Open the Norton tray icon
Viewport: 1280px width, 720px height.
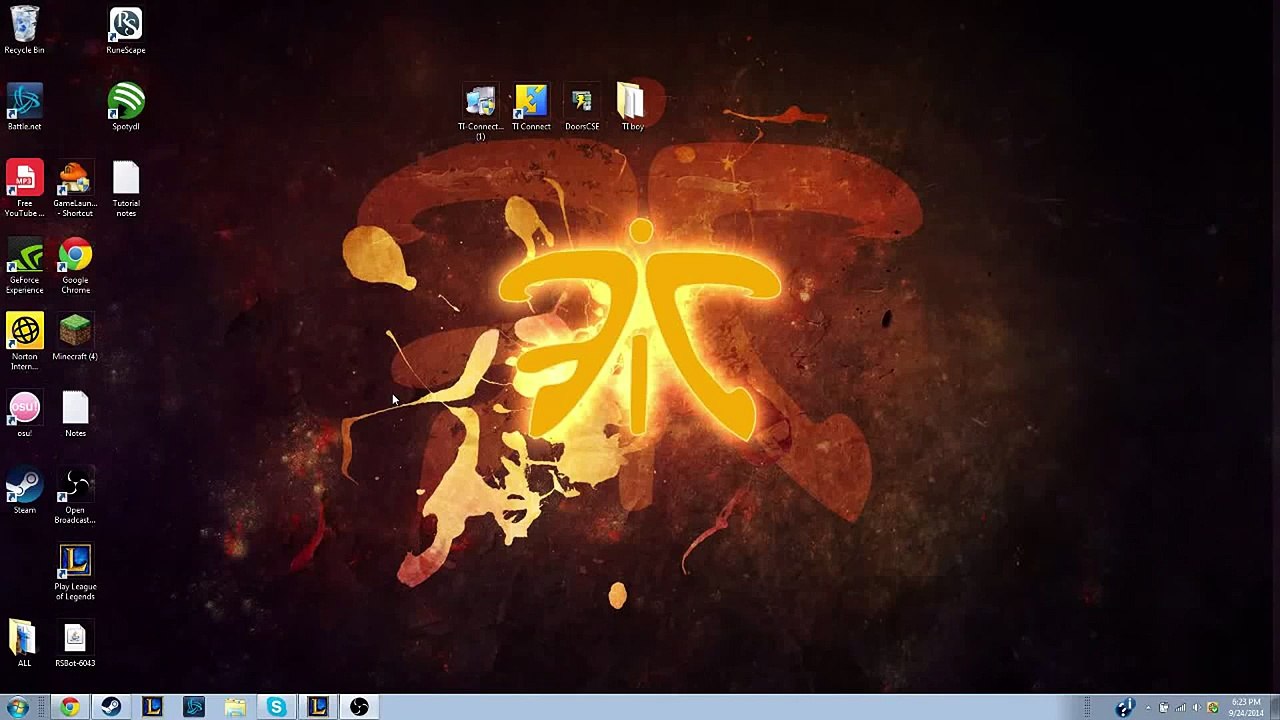1213,708
